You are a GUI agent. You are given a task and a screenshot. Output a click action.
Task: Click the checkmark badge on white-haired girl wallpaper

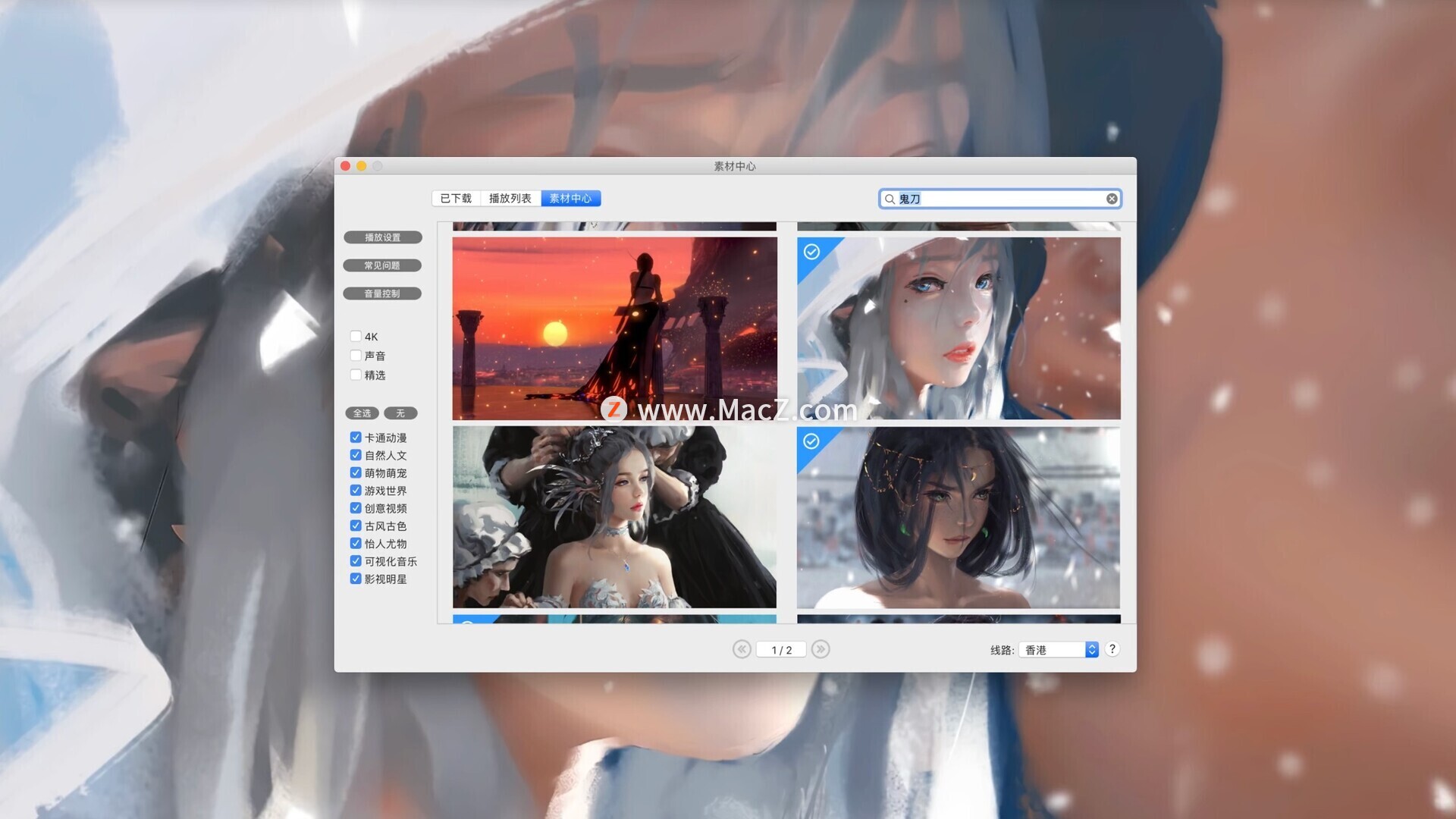pyautogui.click(x=811, y=252)
